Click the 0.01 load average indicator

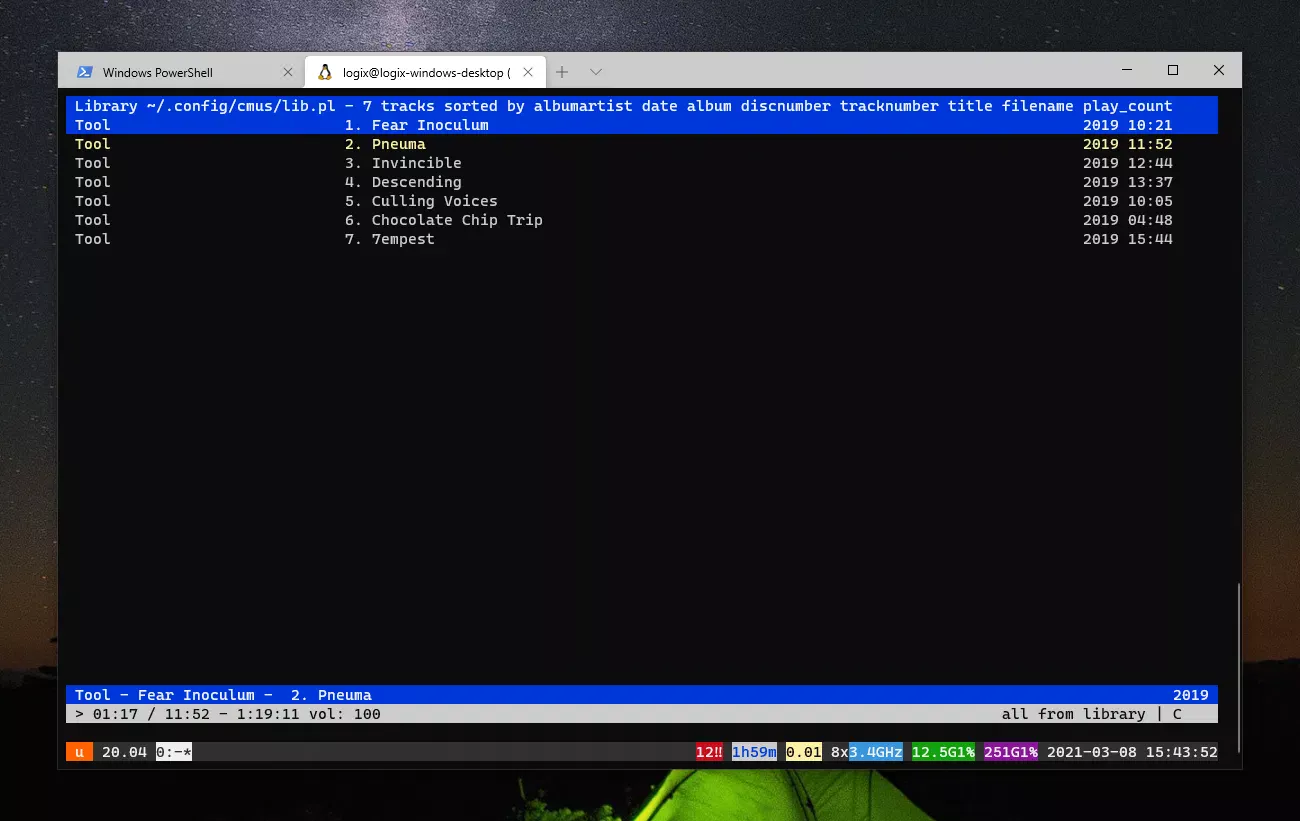pyautogui.click(x=804, y=752)
